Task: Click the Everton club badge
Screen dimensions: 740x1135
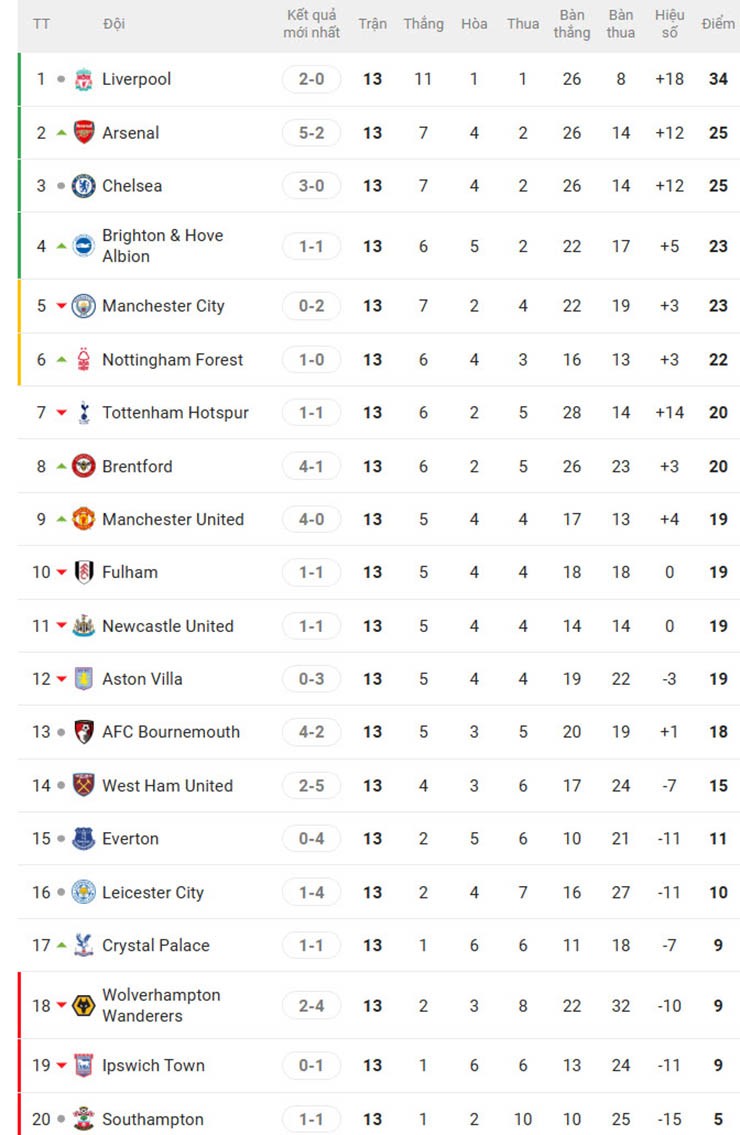Action: 84,839
